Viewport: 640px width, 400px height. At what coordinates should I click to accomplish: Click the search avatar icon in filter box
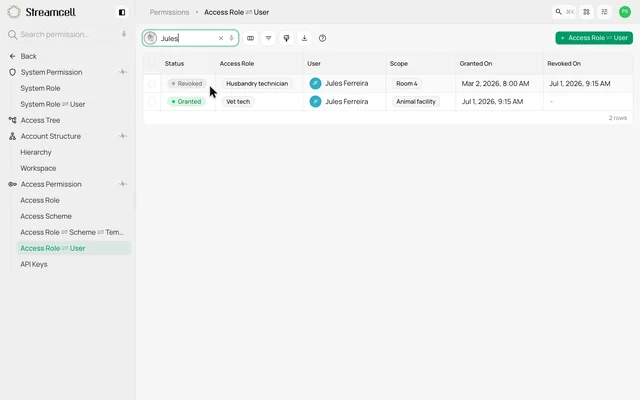[x=150, y=38]
